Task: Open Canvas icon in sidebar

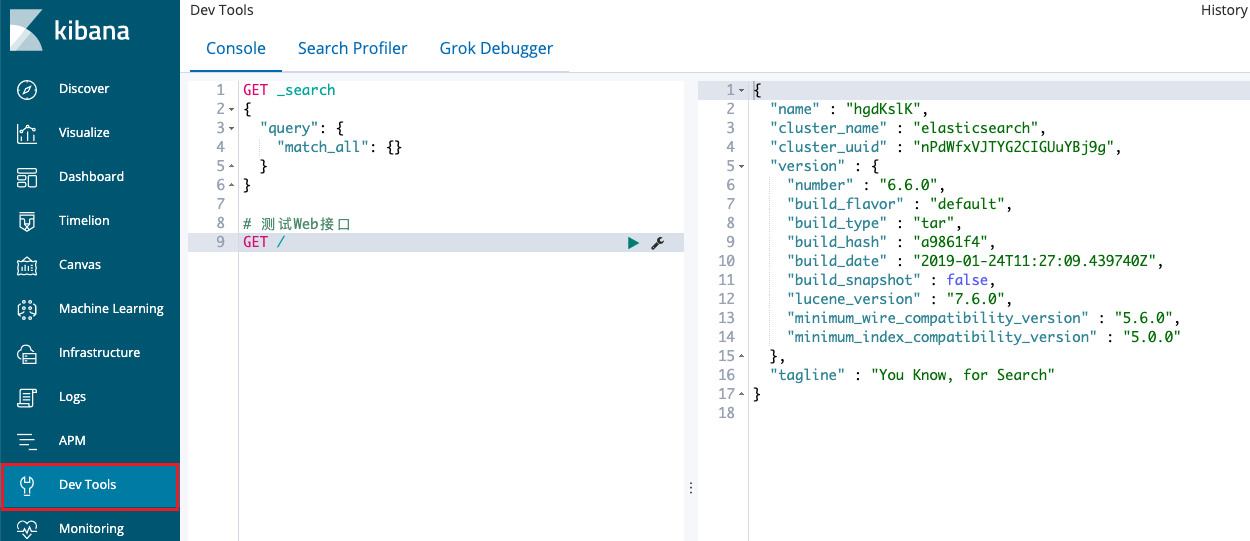Action: 27,265
